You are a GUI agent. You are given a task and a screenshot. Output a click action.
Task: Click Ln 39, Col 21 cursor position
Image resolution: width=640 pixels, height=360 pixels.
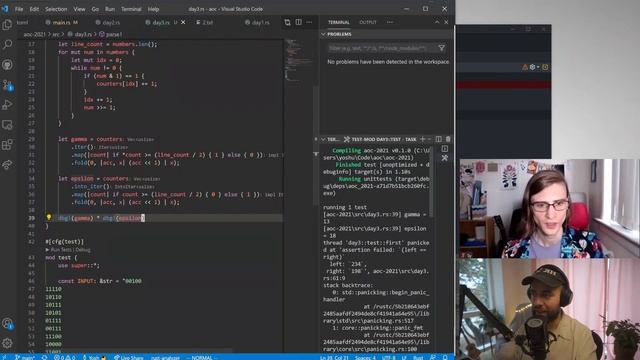tap(334, 358)
